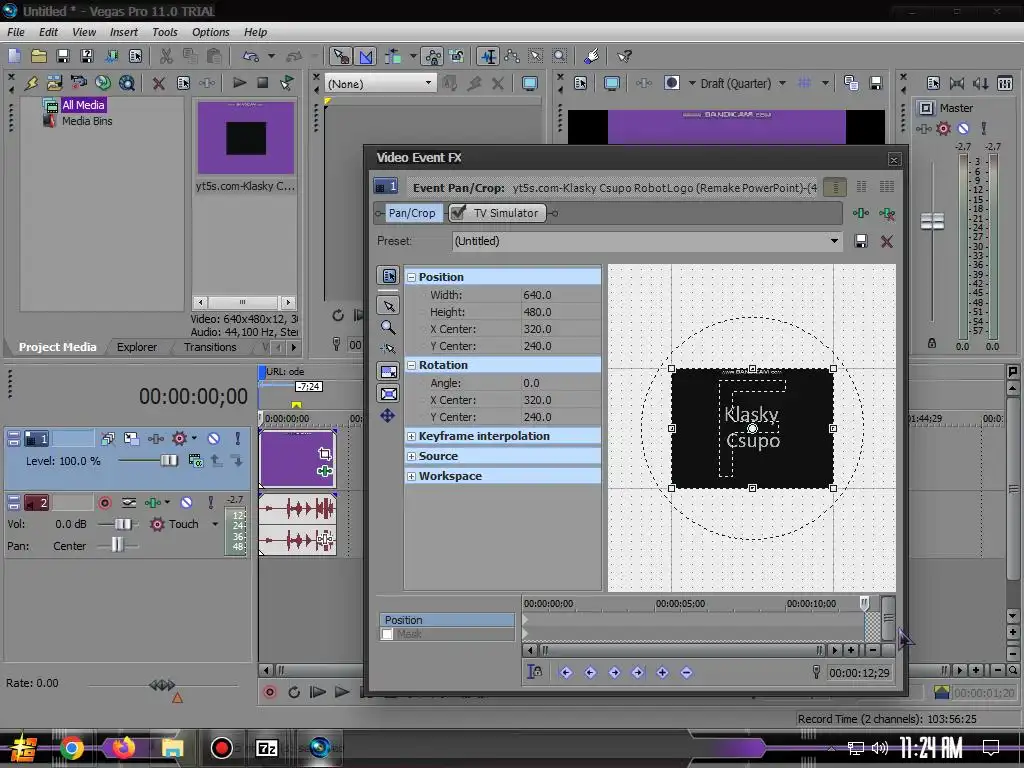This screenshot has height=768, width=1024.
Task: Collapse the Position properties group
Action: [411, 277]
